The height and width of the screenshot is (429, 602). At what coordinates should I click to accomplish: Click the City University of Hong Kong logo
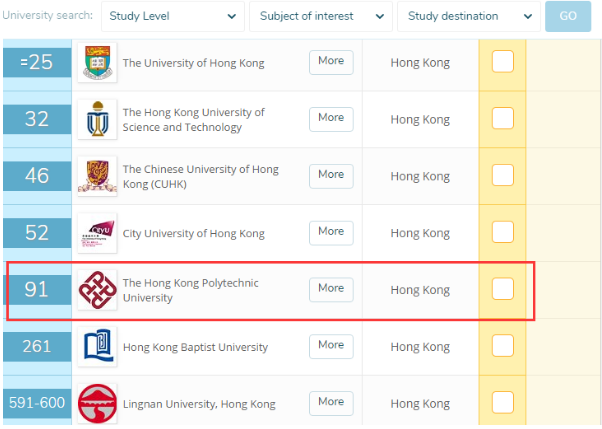click(x=97, y=232)
